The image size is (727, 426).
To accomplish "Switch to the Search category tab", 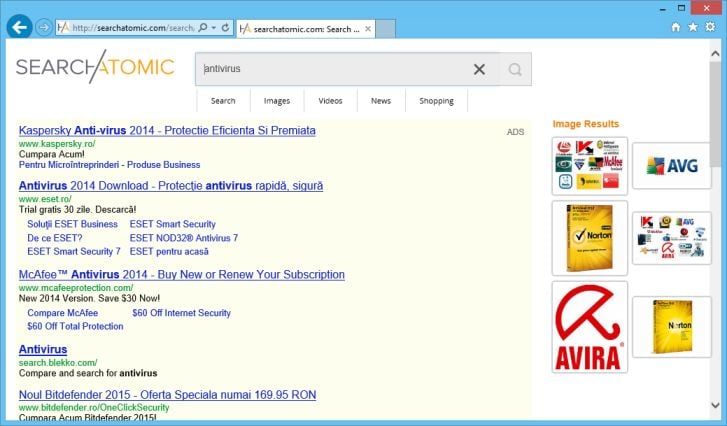I will point(223,101).
